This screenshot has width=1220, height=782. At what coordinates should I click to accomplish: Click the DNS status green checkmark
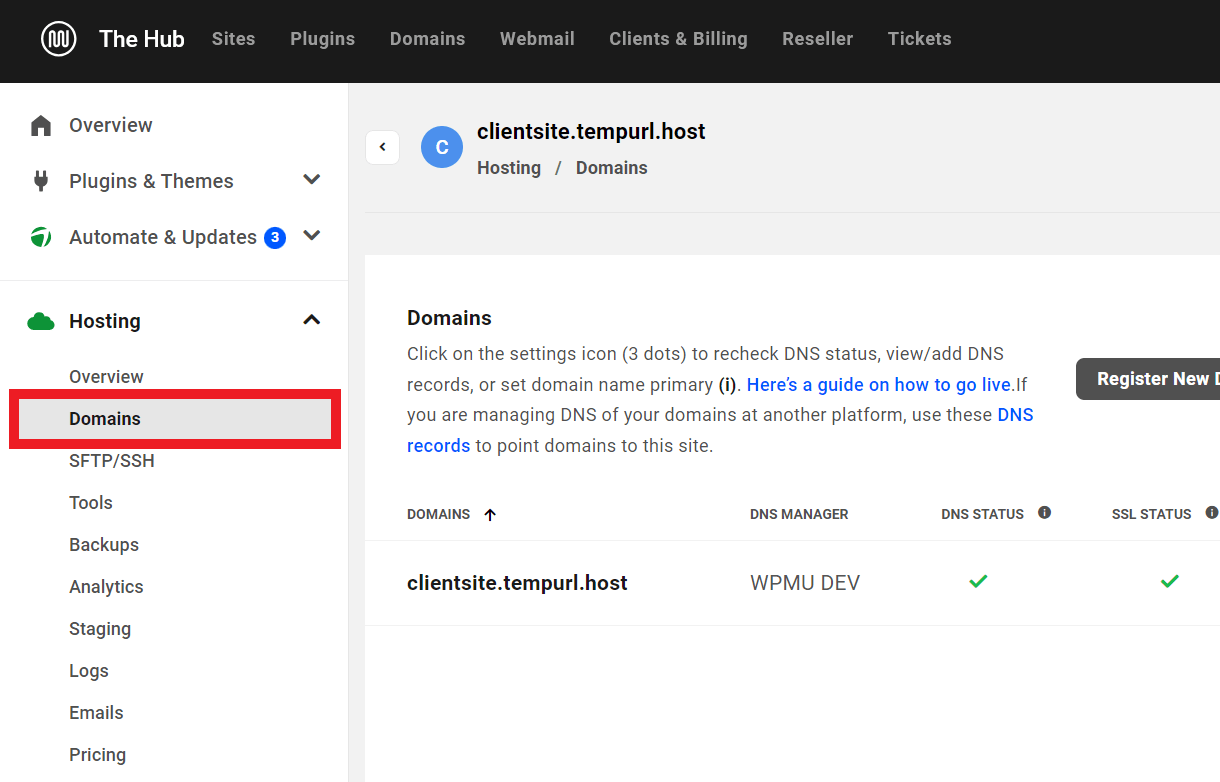click(978, 581)
